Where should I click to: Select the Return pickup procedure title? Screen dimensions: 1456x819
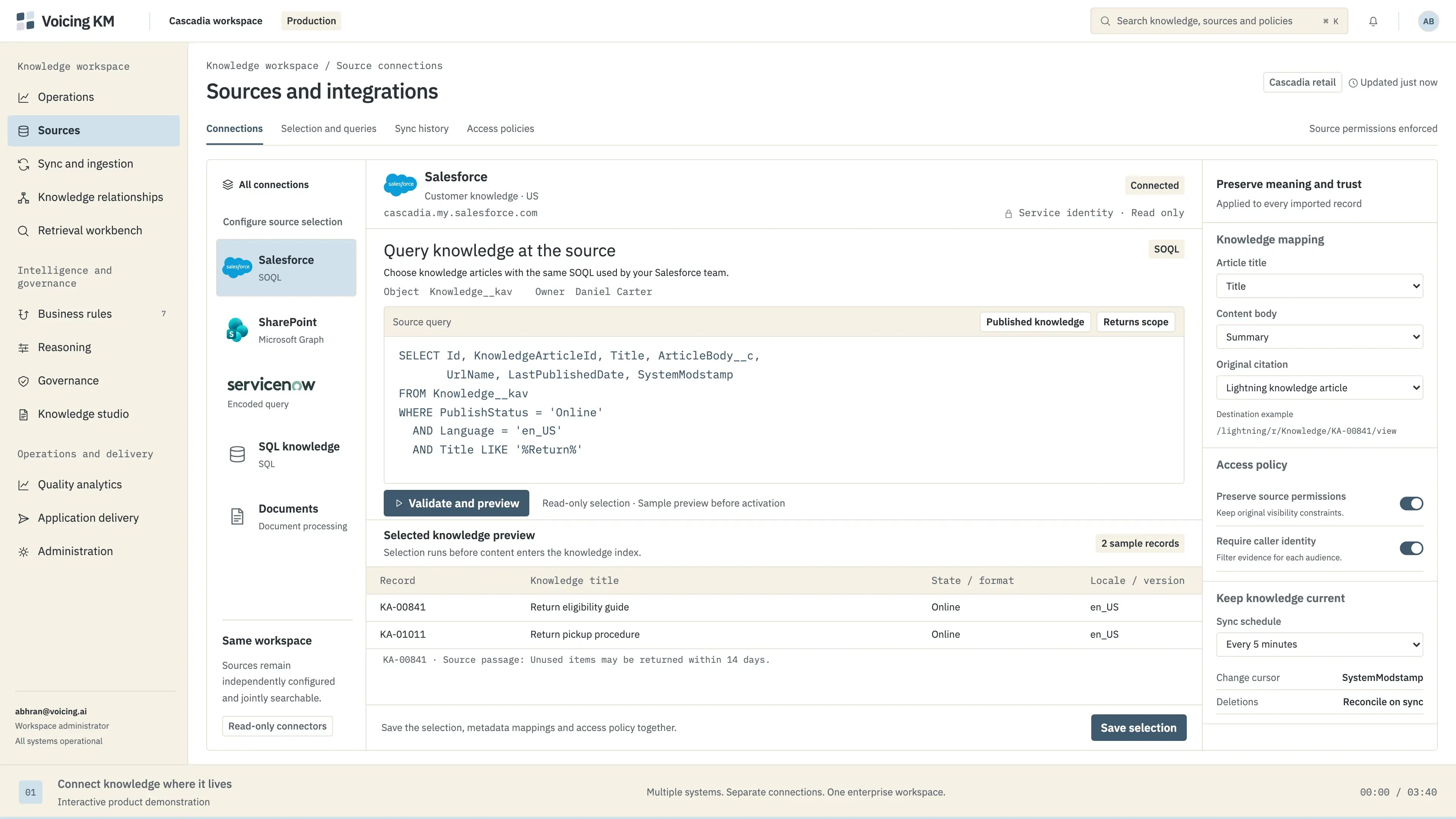point(584,635)
